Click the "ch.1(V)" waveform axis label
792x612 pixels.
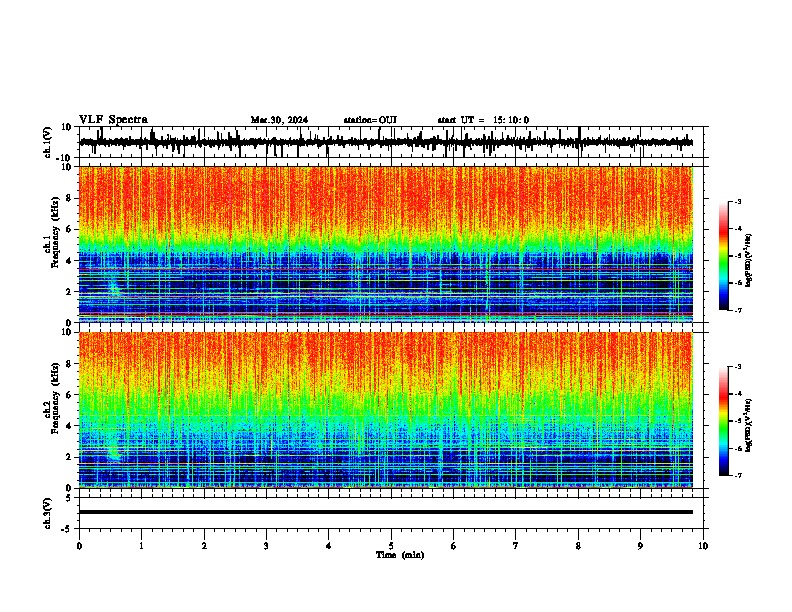(x=48, y=142)
